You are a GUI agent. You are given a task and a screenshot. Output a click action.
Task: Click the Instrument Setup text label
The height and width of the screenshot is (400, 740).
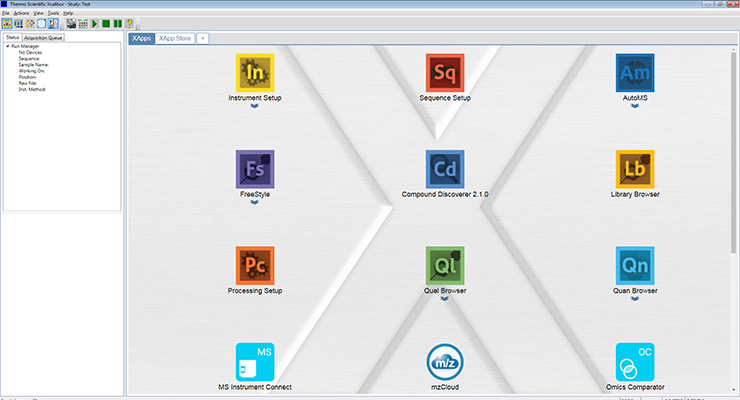pyautogui.click(x=255, y=98)
